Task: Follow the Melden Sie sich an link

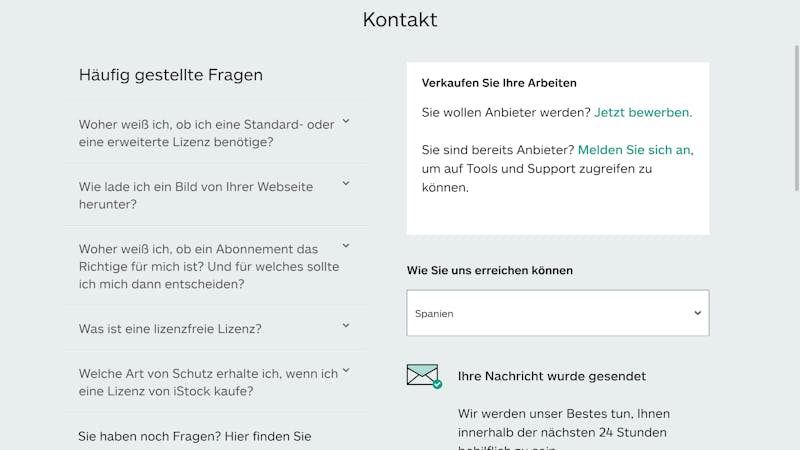Action: 634,150
